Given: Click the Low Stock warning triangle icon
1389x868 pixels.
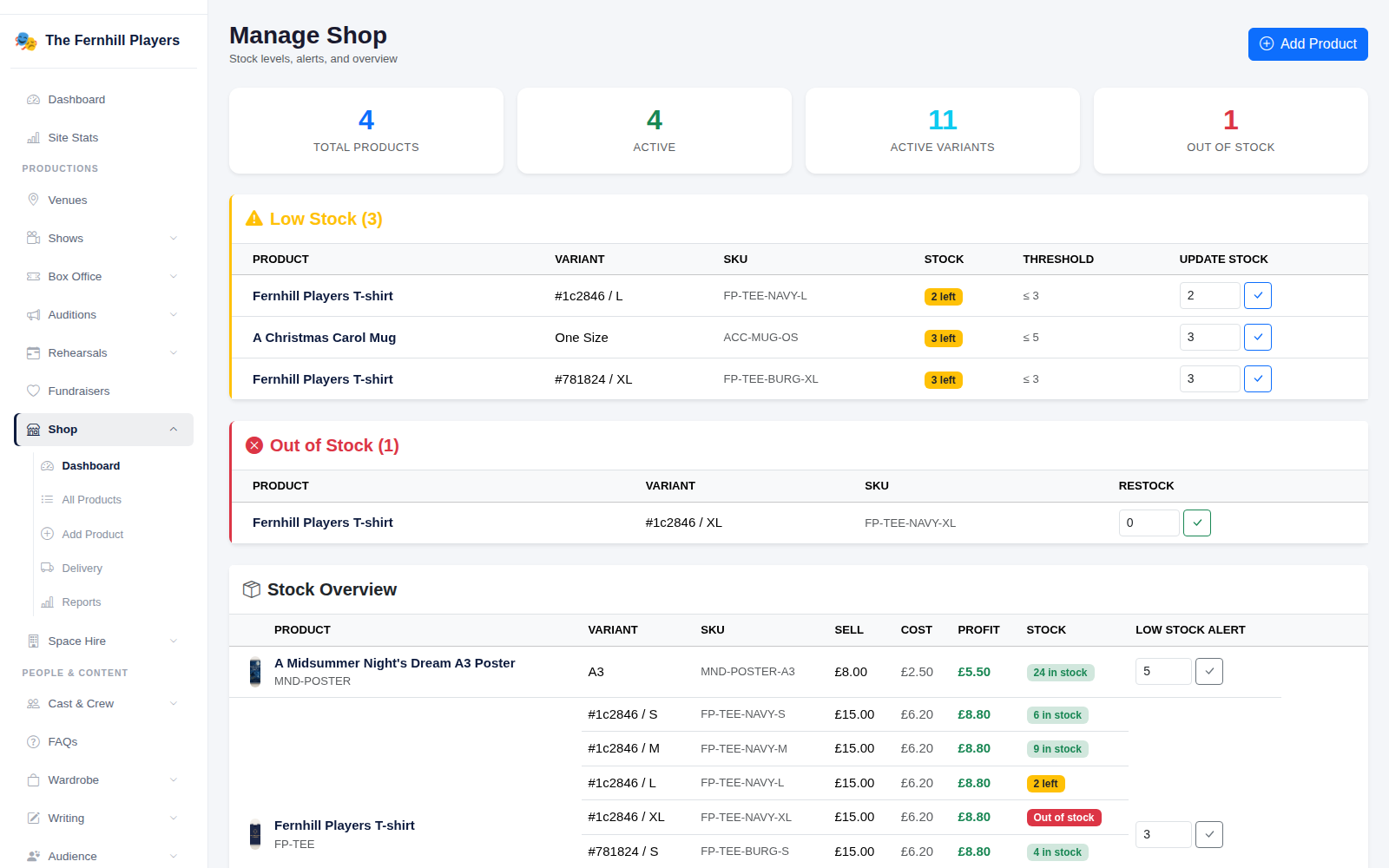Looking at the screenshot, I should point(253,219).
